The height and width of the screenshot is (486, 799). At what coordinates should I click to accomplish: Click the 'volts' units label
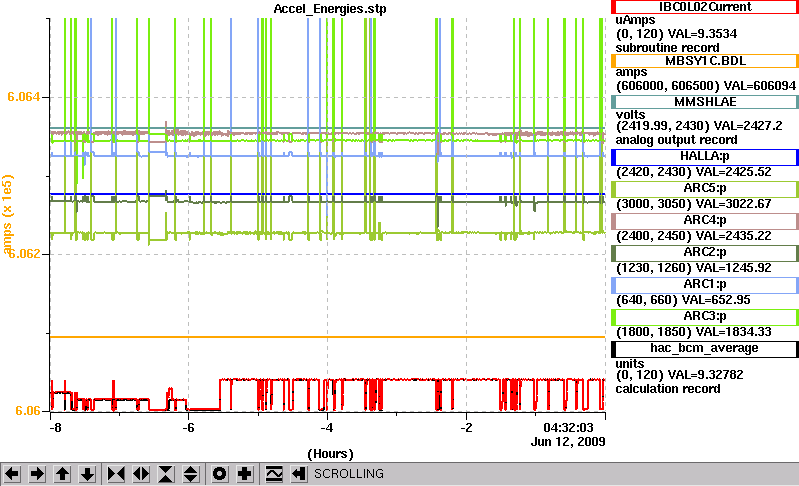[630, 115]
